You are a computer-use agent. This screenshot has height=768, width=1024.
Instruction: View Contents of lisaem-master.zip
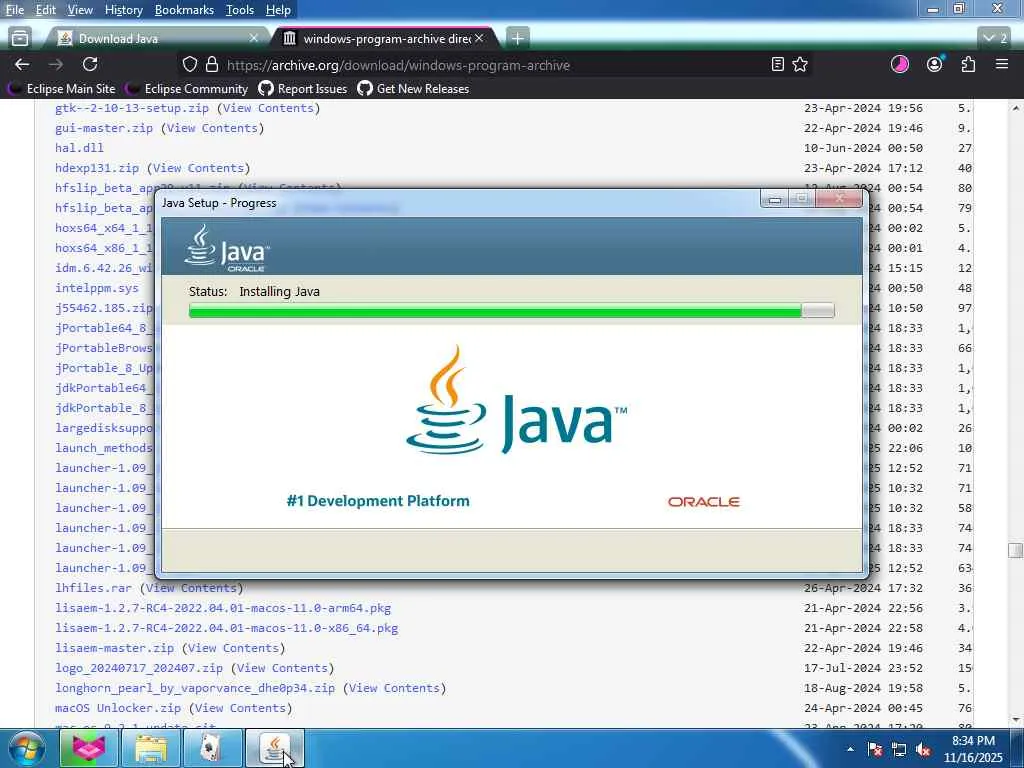click(233, 648)
